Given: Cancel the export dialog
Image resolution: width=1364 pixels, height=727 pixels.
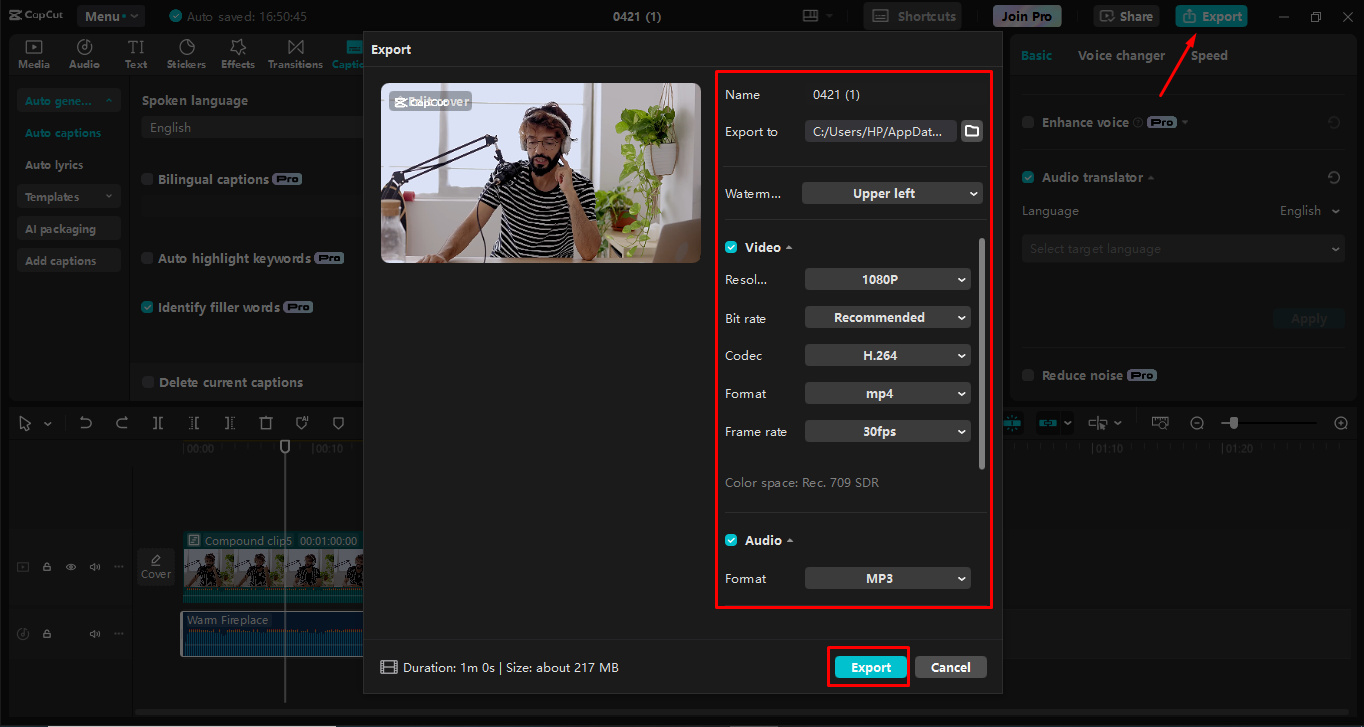Looking at the screenshot, I should click(x=950, y=667).
